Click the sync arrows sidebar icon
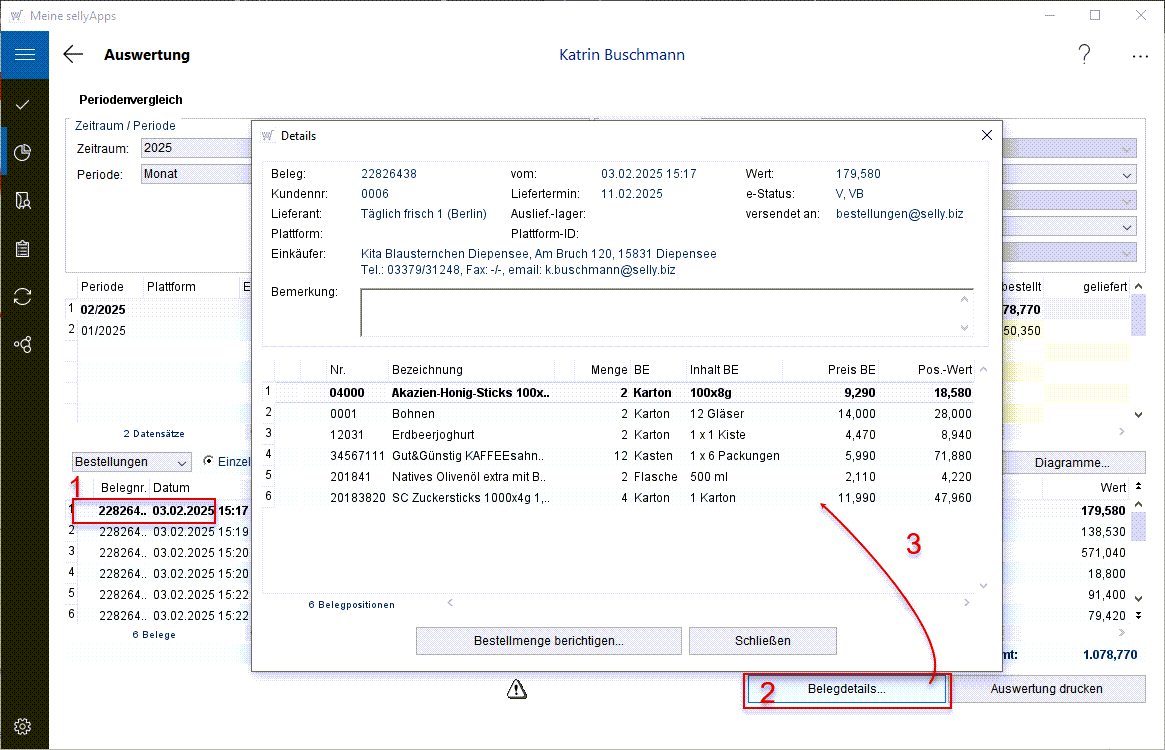The height and width of the screenshot is (750, 1165). pos(24,296)
